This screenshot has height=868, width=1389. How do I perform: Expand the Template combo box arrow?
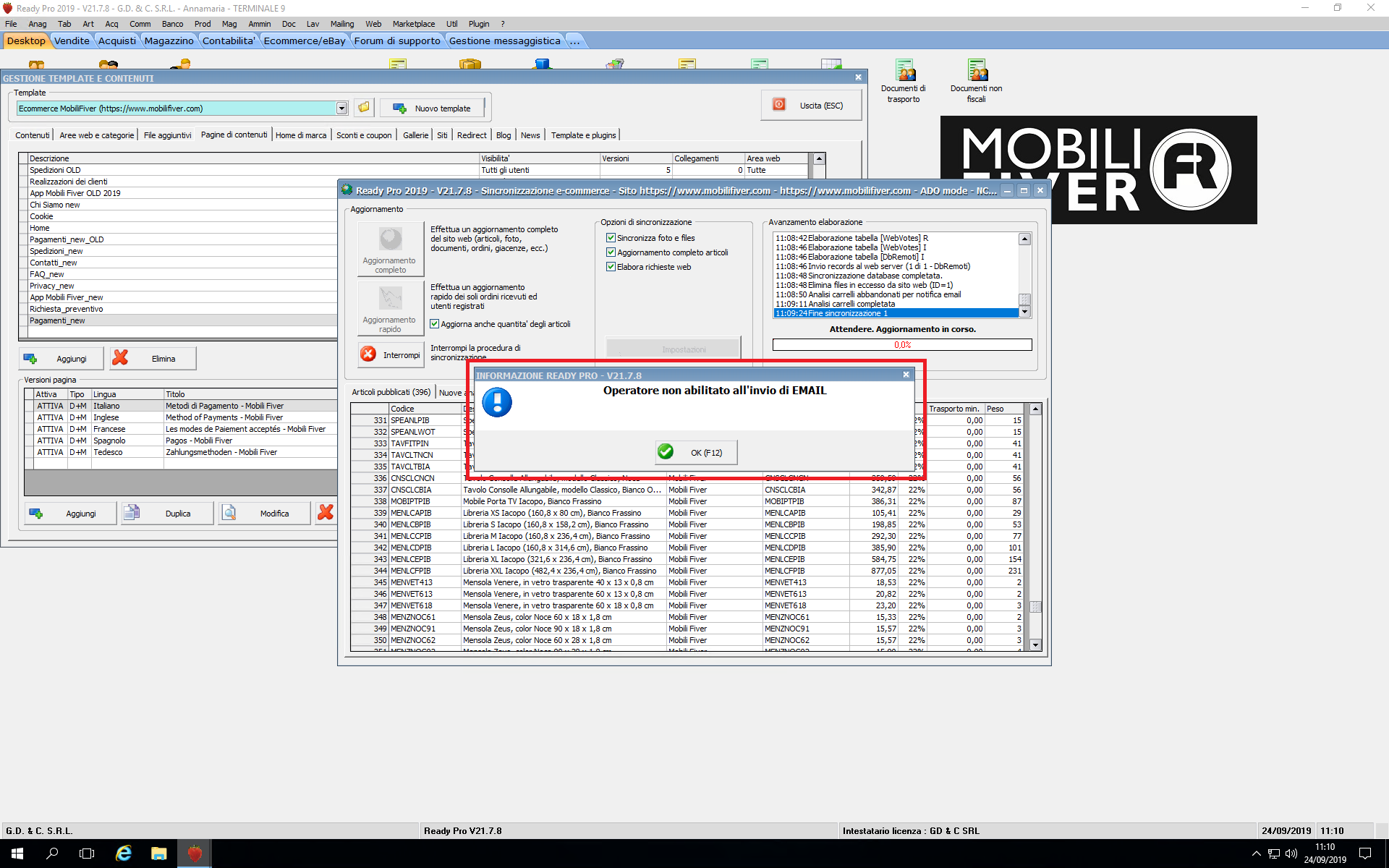tap(341, 109)
